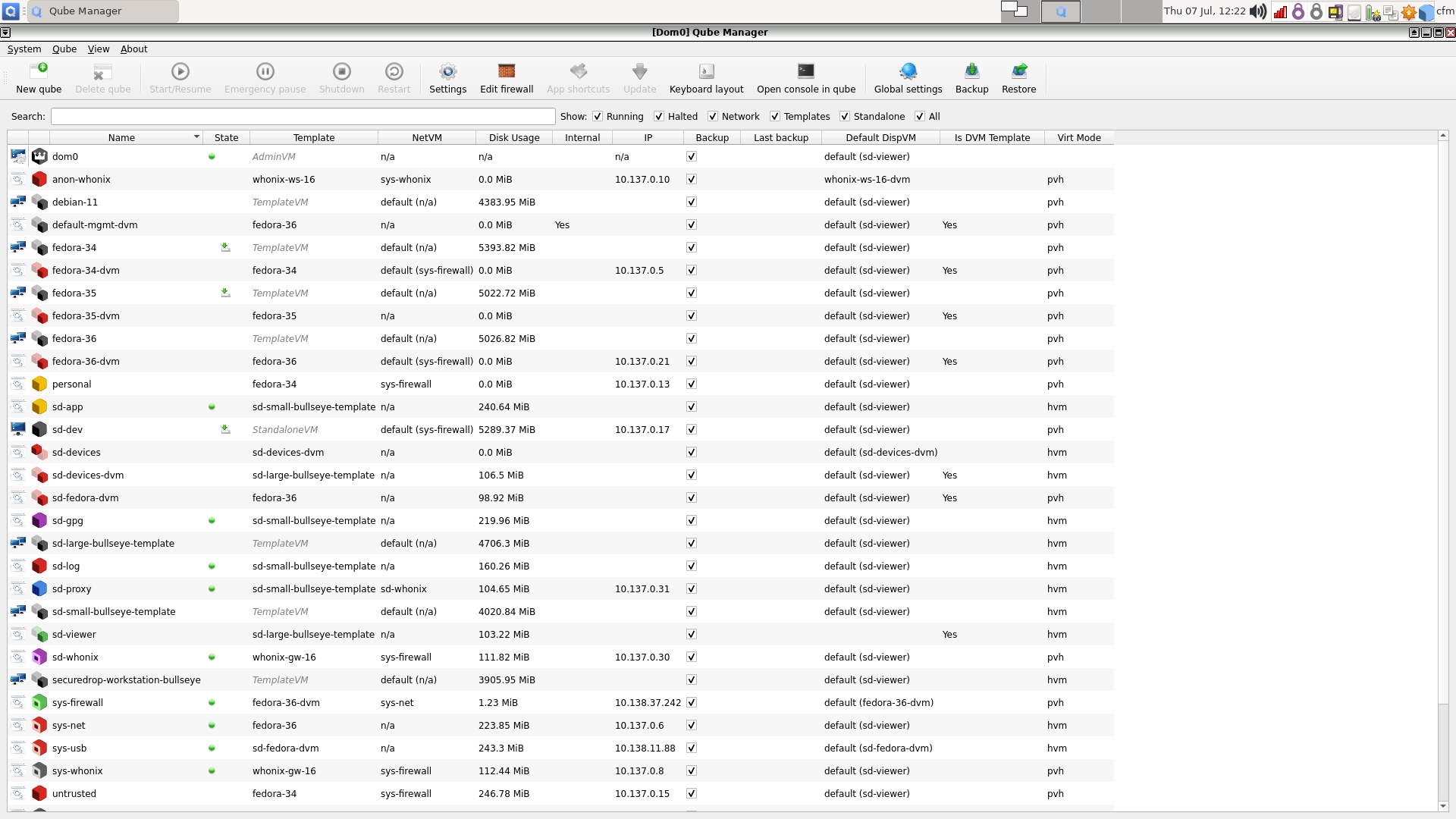Click scrollbar down arrow of qube list

point(1443,806)
